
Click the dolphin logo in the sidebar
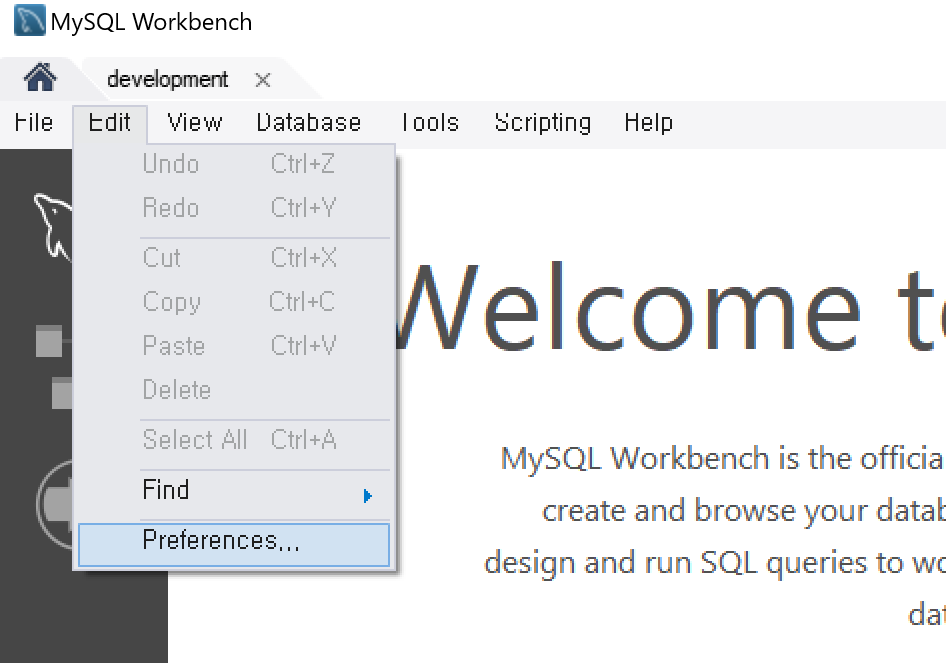53,227
